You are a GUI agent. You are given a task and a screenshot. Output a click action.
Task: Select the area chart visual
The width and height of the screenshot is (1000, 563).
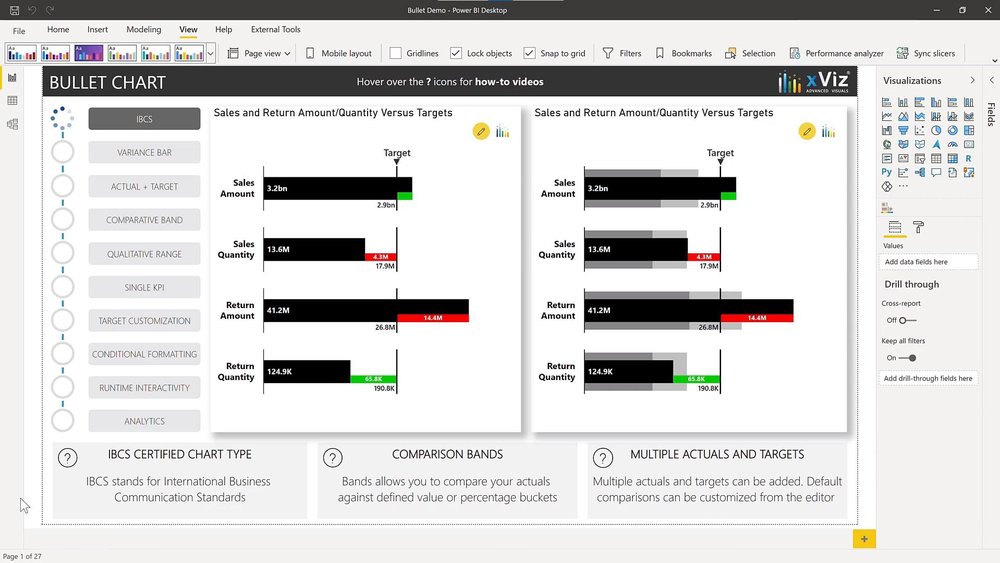[903, 116]
